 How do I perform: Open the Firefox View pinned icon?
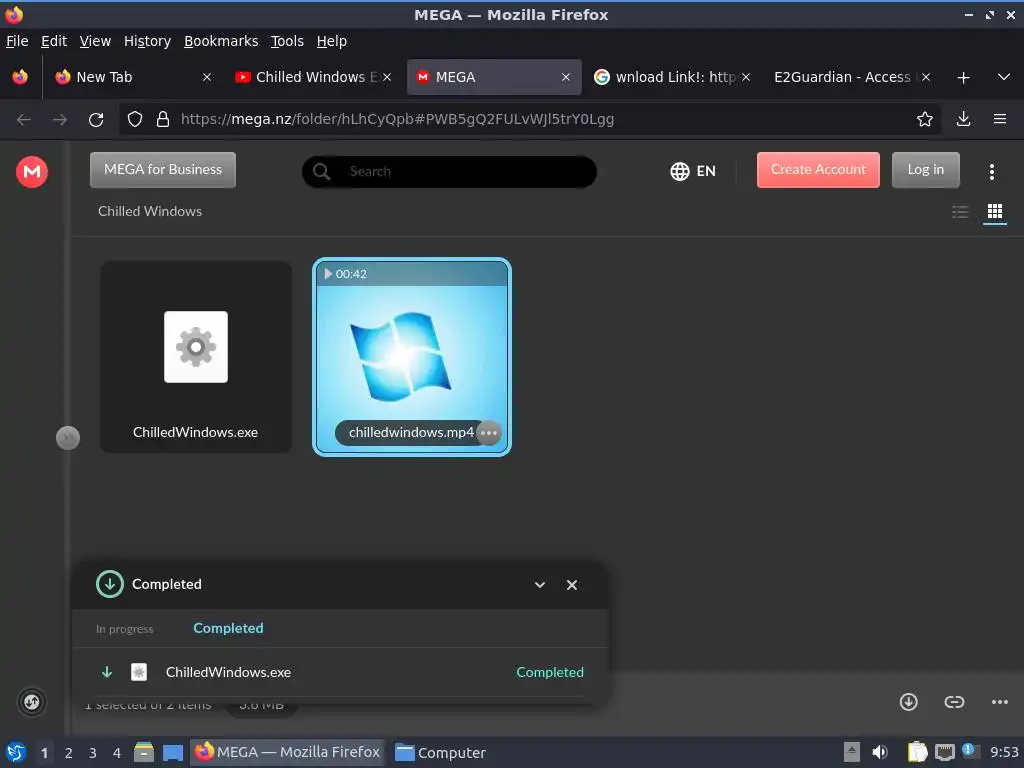(x=20, y=77)
